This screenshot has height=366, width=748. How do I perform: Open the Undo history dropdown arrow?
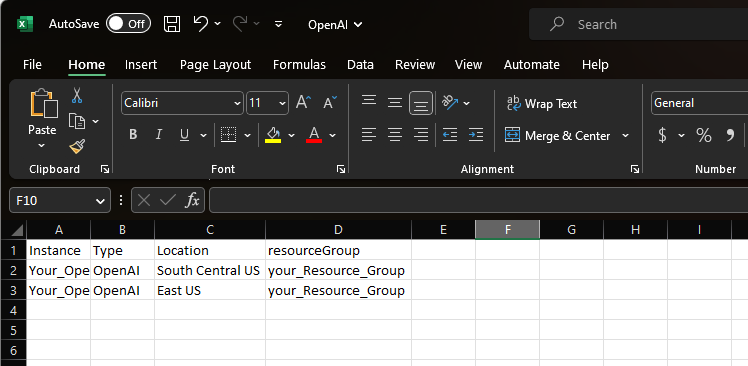coord(218,23)
